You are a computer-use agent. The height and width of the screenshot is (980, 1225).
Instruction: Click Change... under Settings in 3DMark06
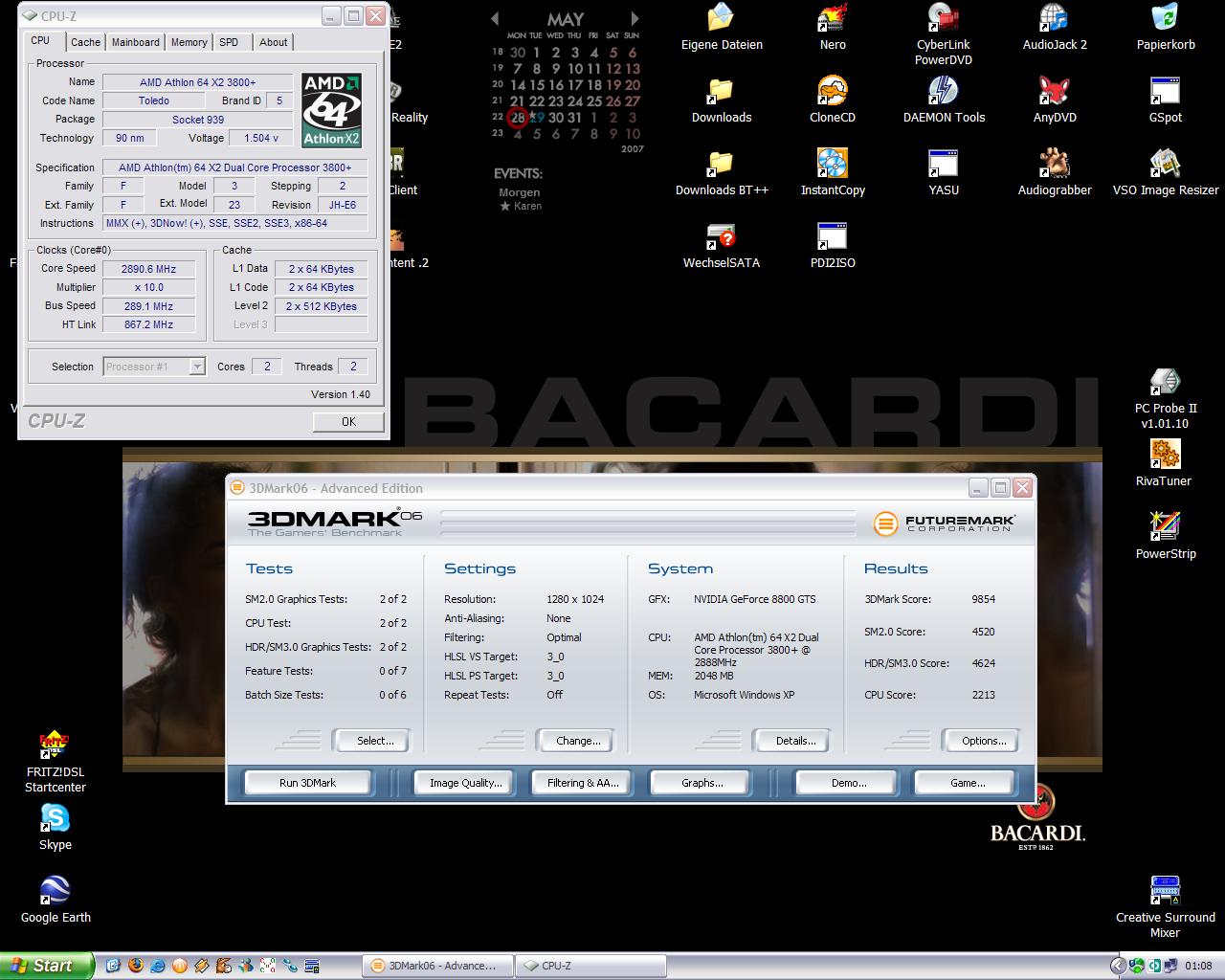[578, 741]
